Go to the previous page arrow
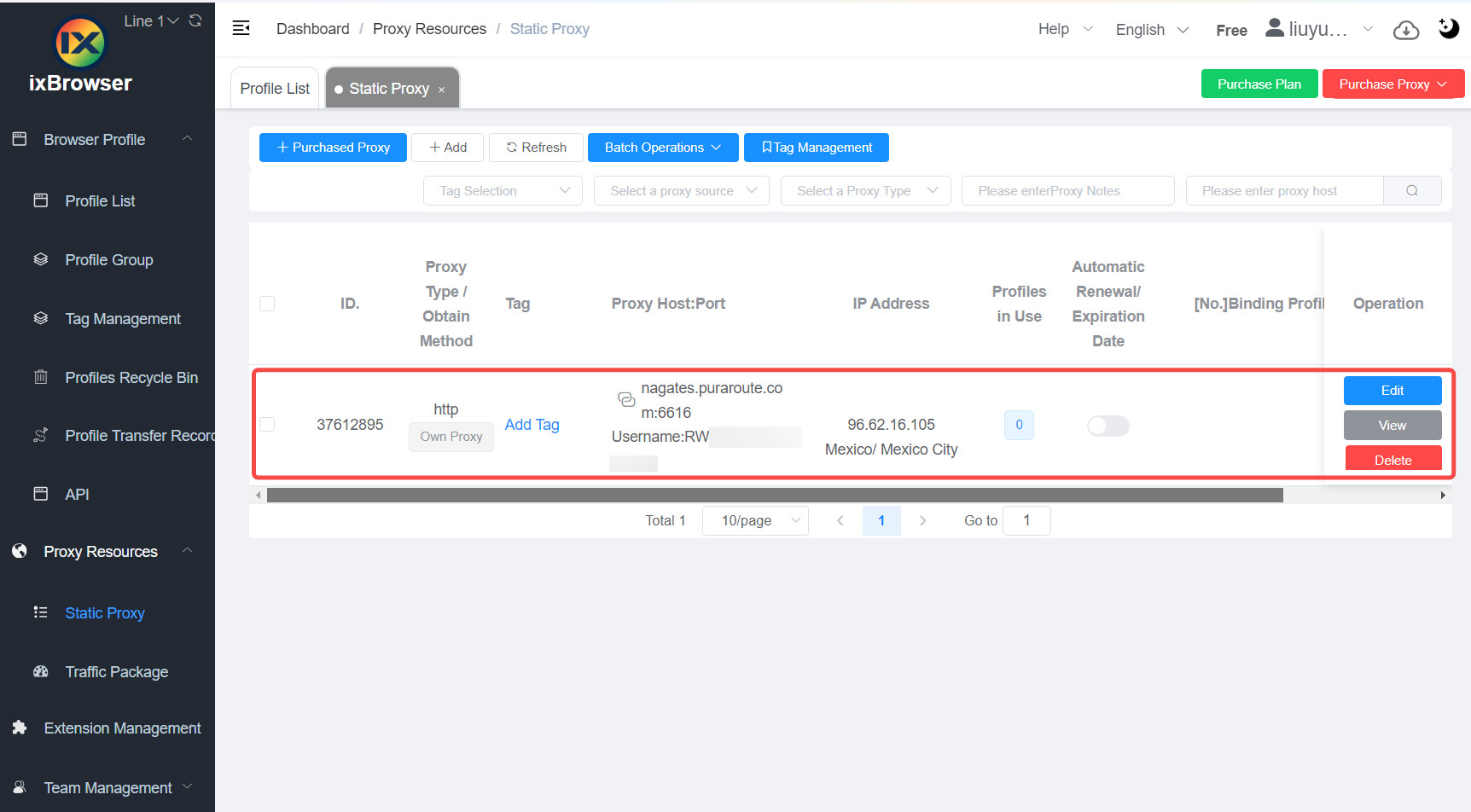The image size is (1471, 812). pyautogui.click(x=840, y=520)
